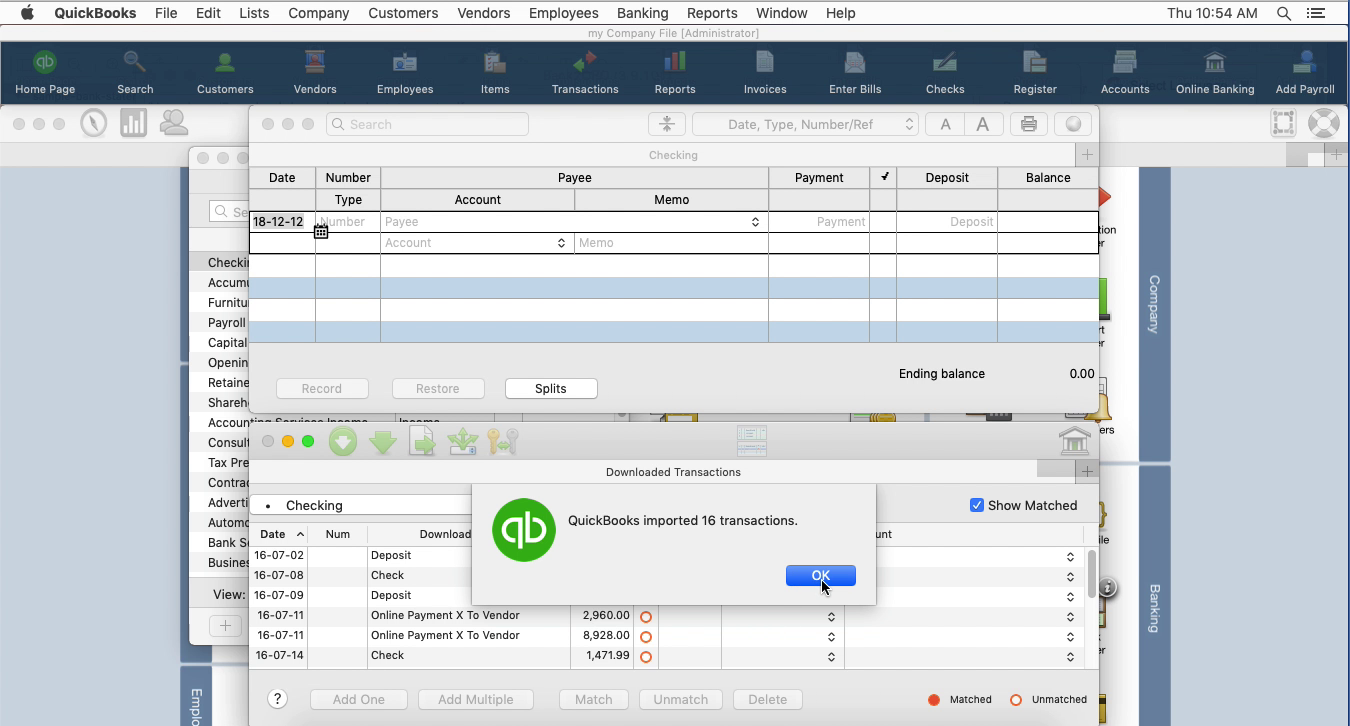Viewport: 1350px width, 726px height.
Task: Click the collapse rows icon in Checking register
Action: point(666,124)
